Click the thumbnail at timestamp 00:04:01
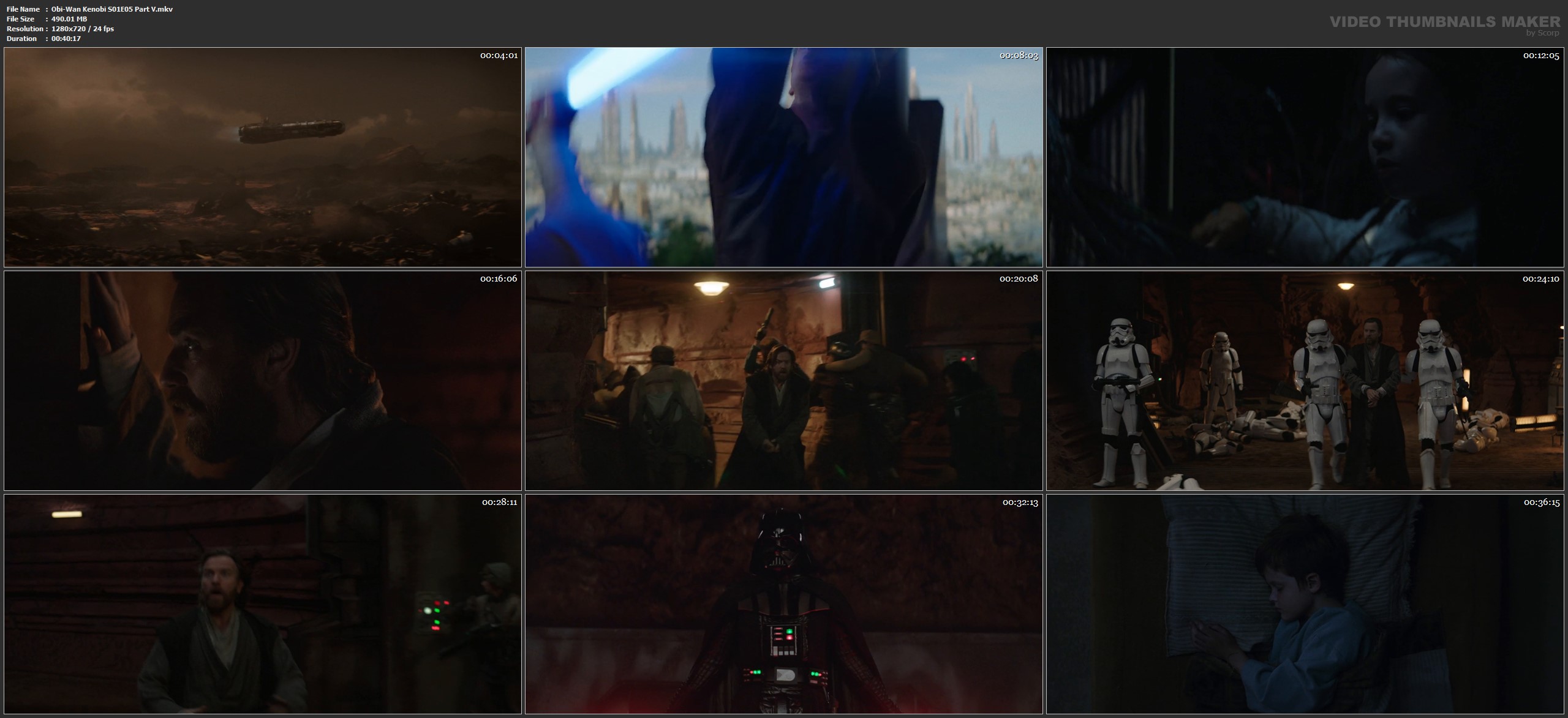The height and width of the screenshot is (718, 1568). click(262, 157)
